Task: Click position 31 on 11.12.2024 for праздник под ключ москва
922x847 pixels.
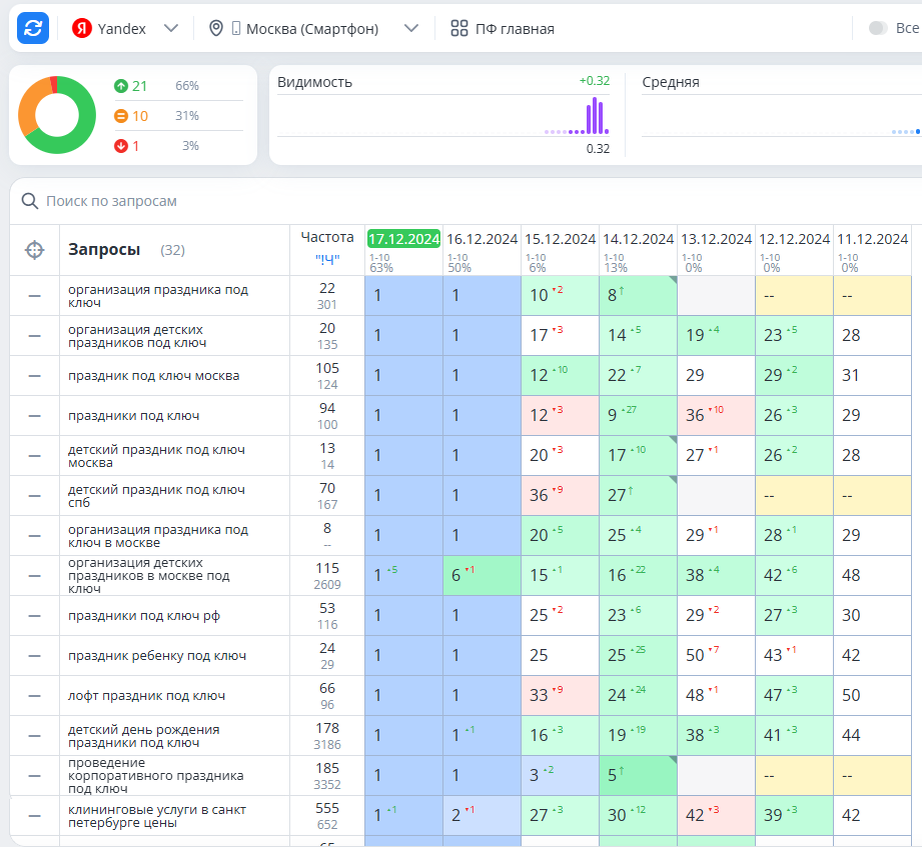Action: pyautogui.click(x=851, y=375)
